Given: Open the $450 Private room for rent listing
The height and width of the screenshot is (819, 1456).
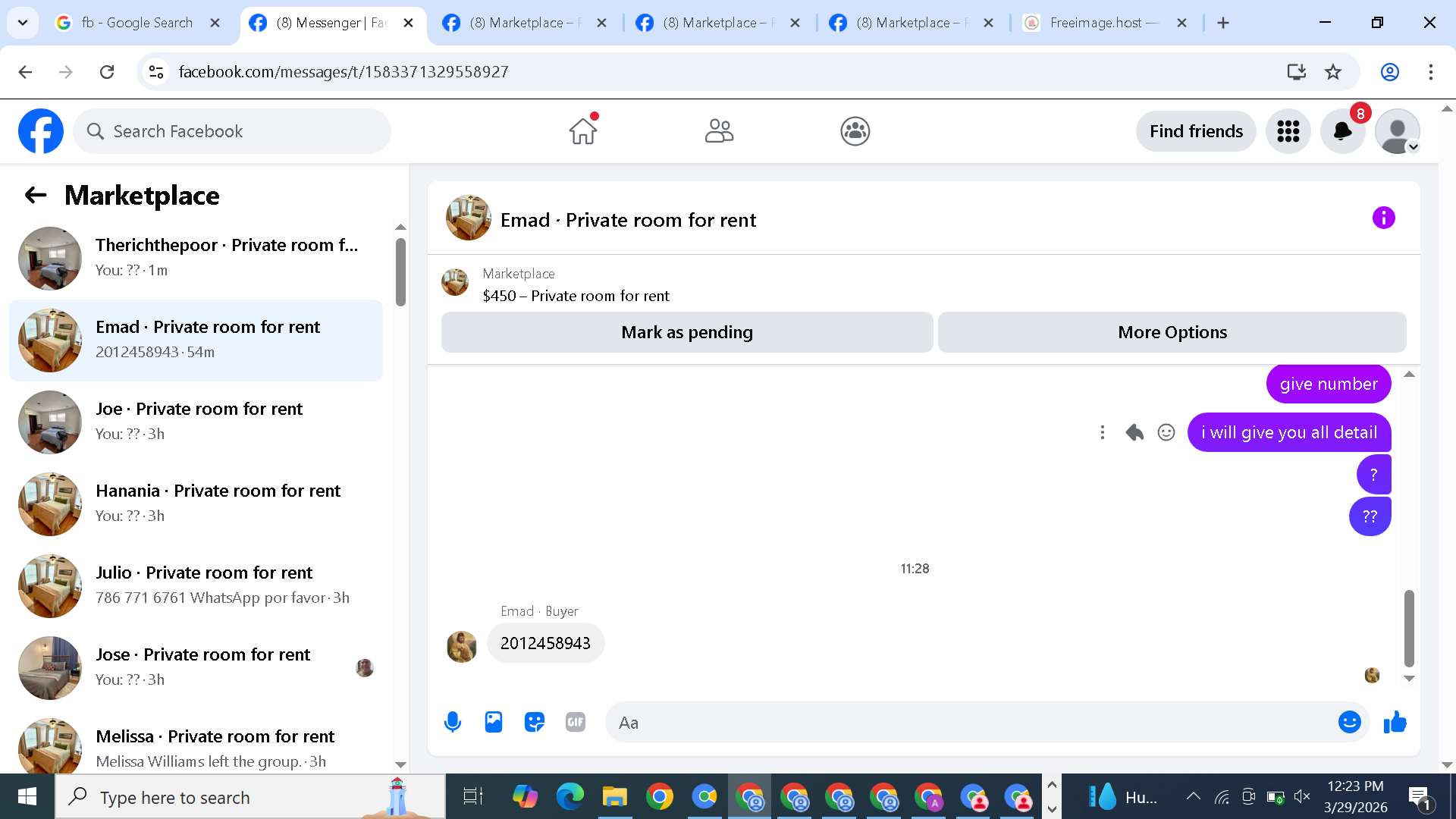Looking at the screenshot, I should [576, 296].
